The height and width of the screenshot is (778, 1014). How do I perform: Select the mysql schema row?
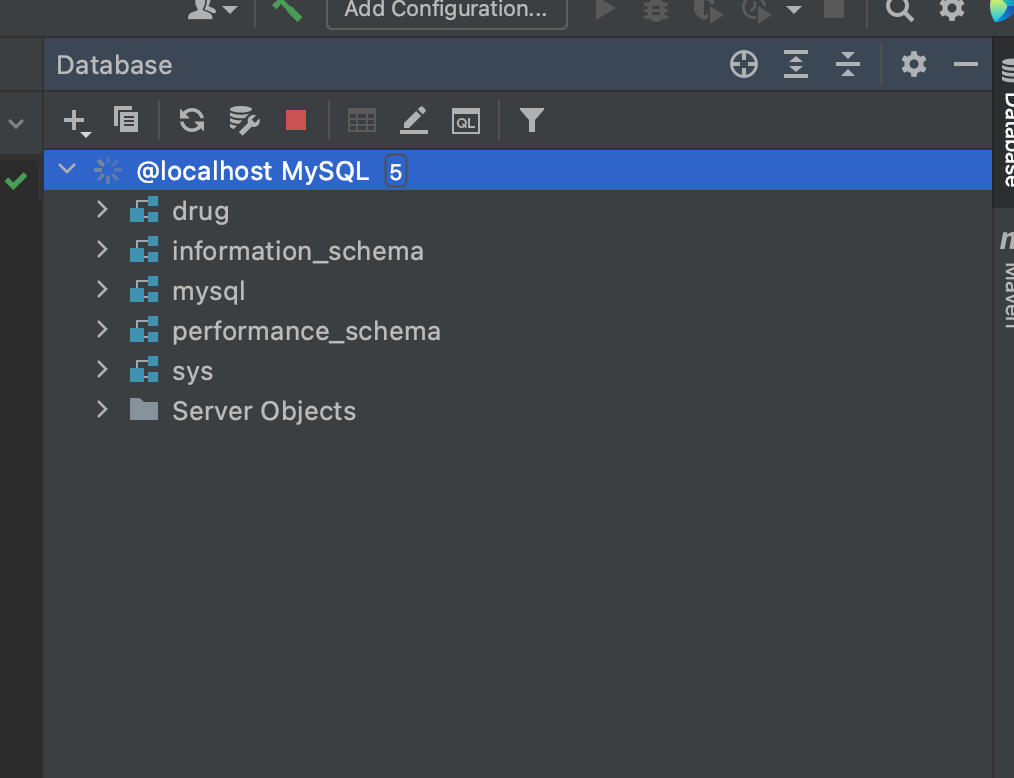coord(517,291)
